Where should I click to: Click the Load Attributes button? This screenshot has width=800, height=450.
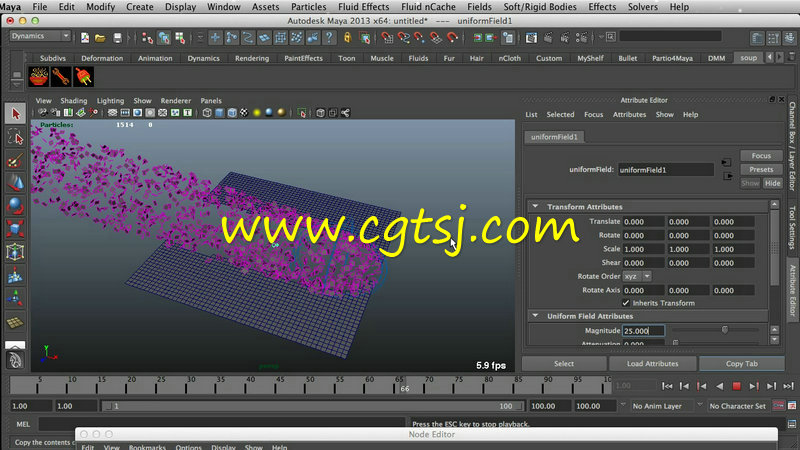(653, 363)
